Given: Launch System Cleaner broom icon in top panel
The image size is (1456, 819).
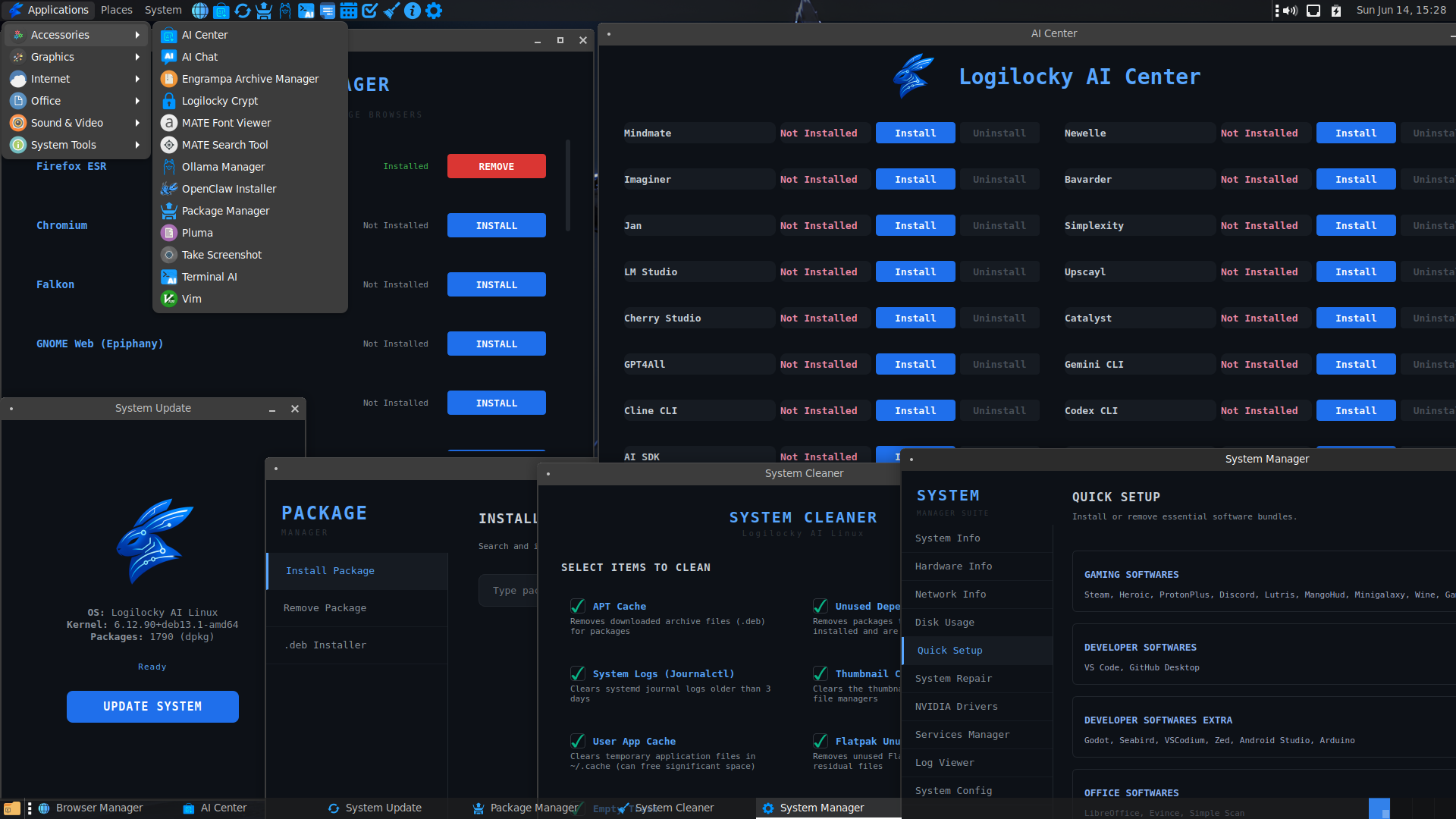Looking at the screenshot, I should 391,11.
